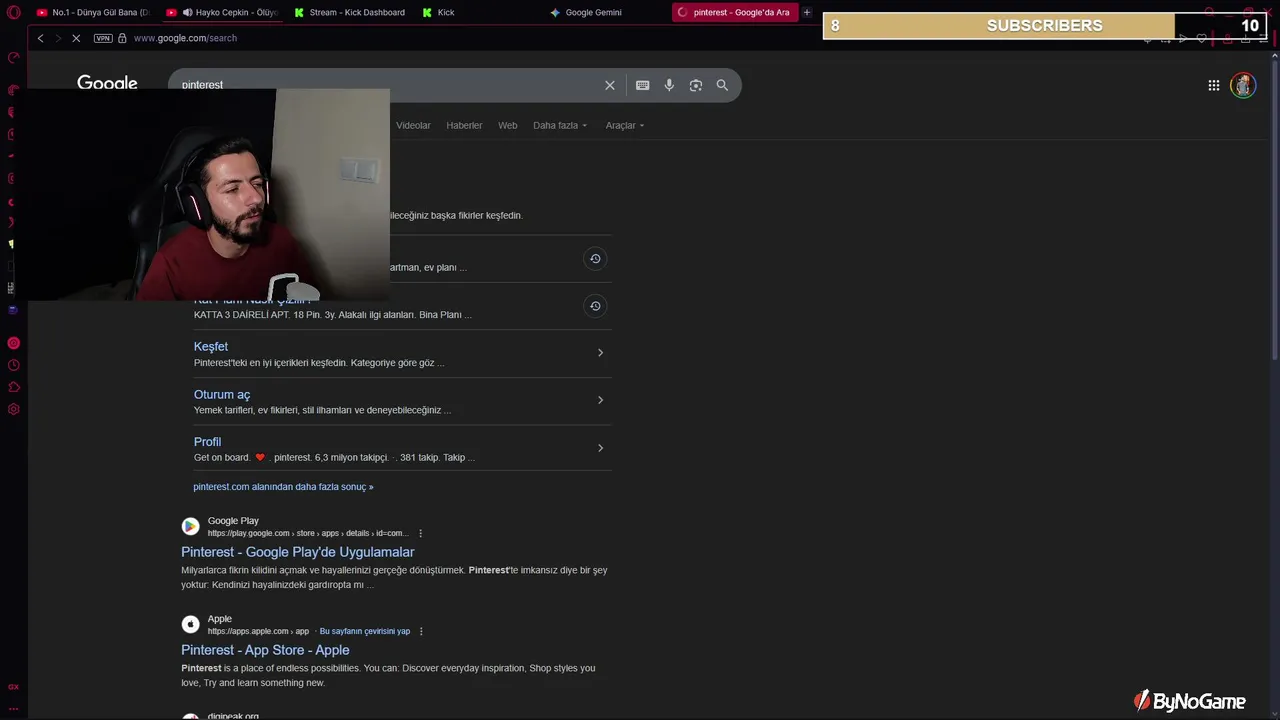Image resolution: width=1280 pixels, height=720 pixels.
Task: Expand the 'Araçlar' tools dropdown
Action: pyautogui.click(x=625, y=125)
